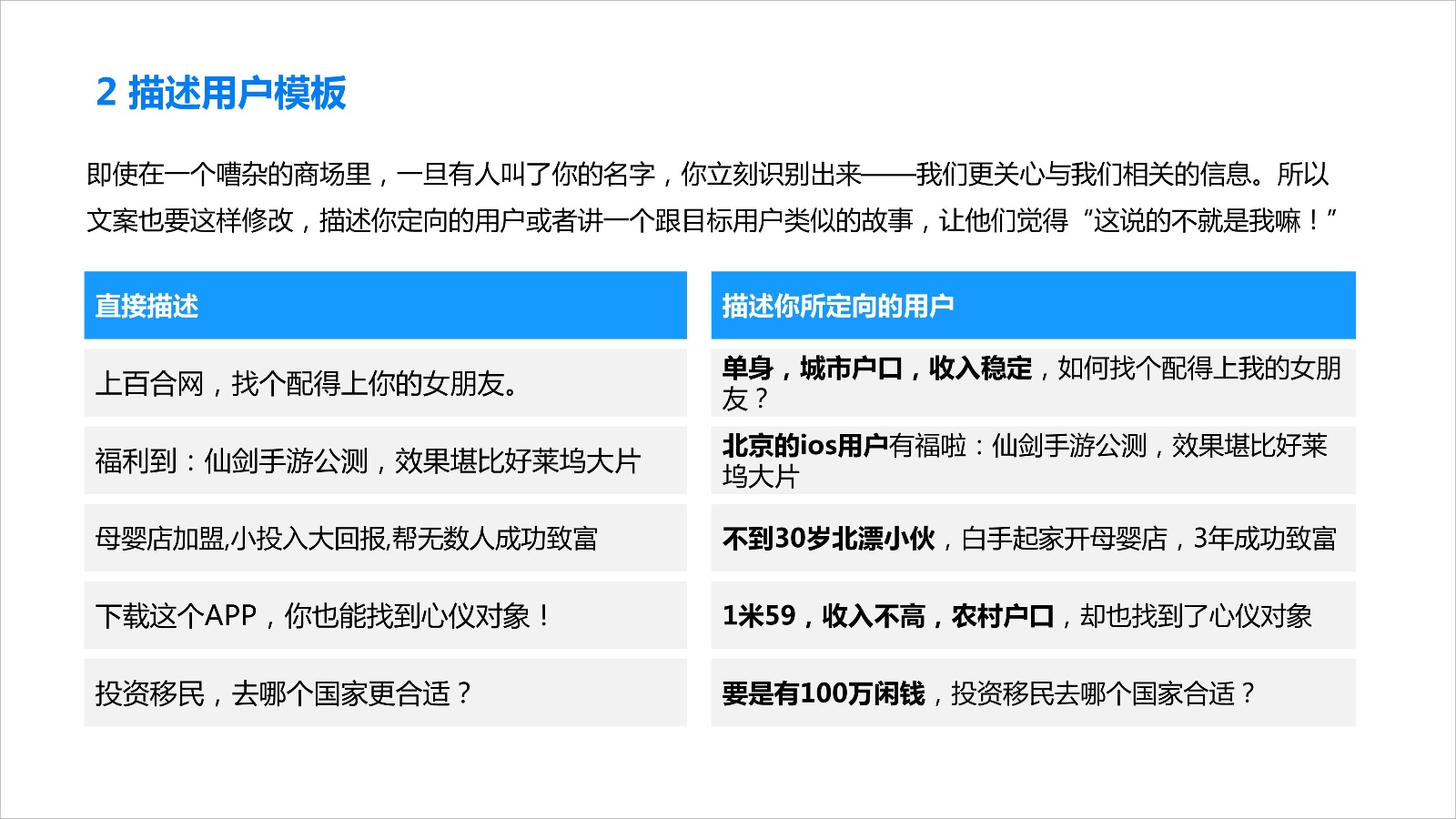Click the cell '母婴店加盟,小投入大回报'
Viewport: 1456px width, 819px height.
[x=386, y=538]
